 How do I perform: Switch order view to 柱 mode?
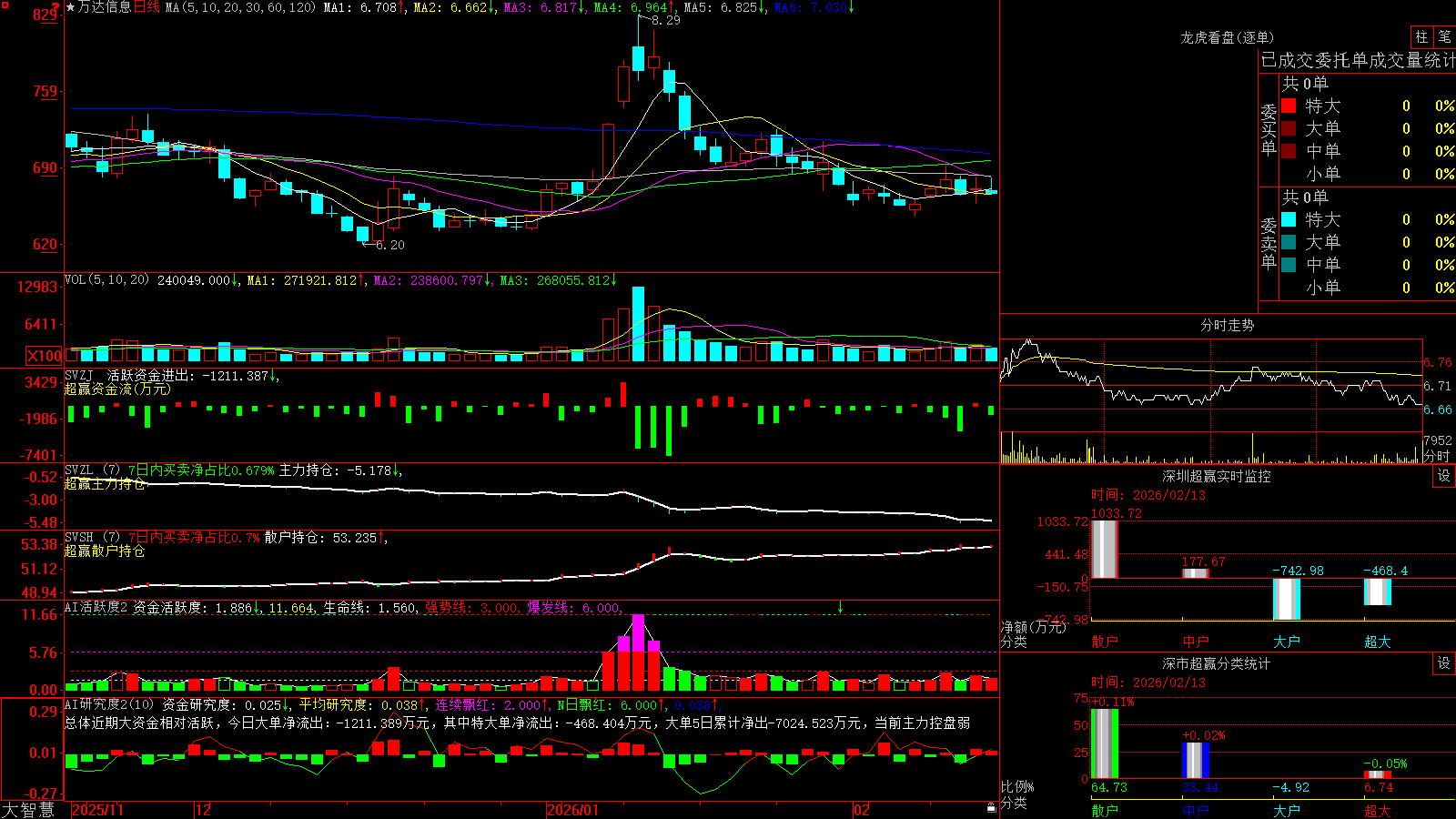click(1421, 37)
